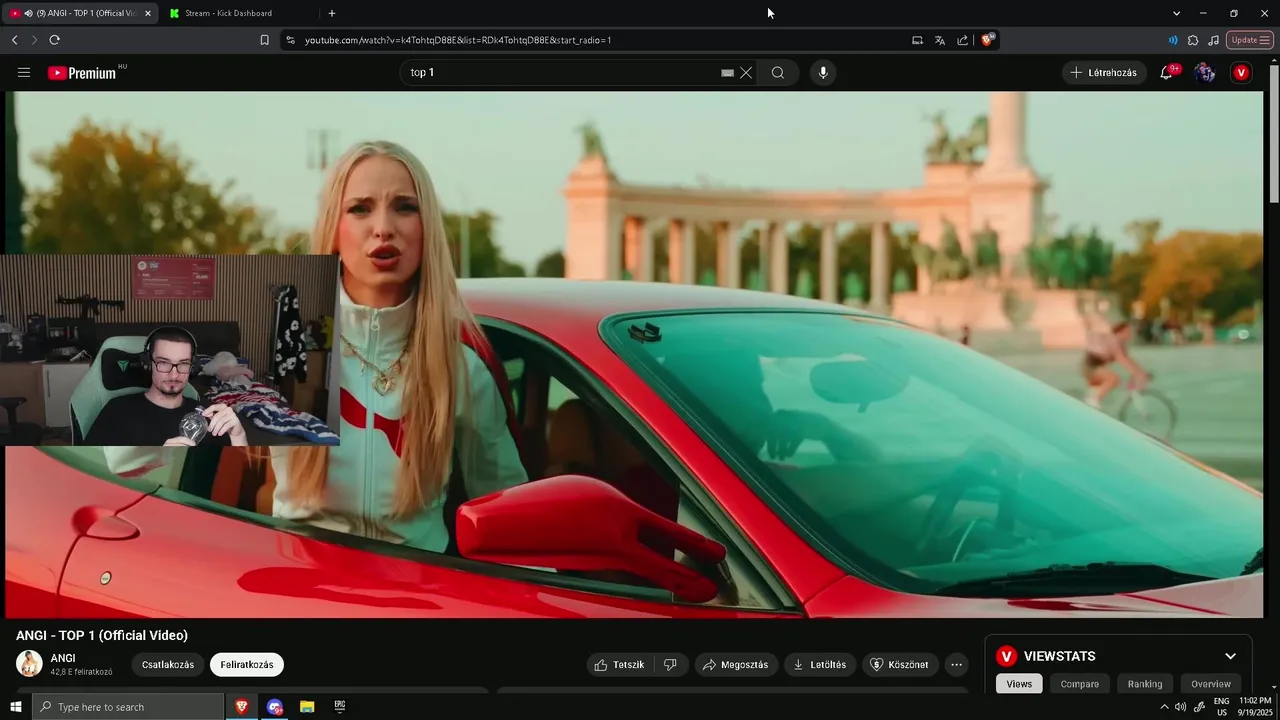Screen dimensions: 1280x720
Task: Share video via Megosztás button
Action: 736,665
